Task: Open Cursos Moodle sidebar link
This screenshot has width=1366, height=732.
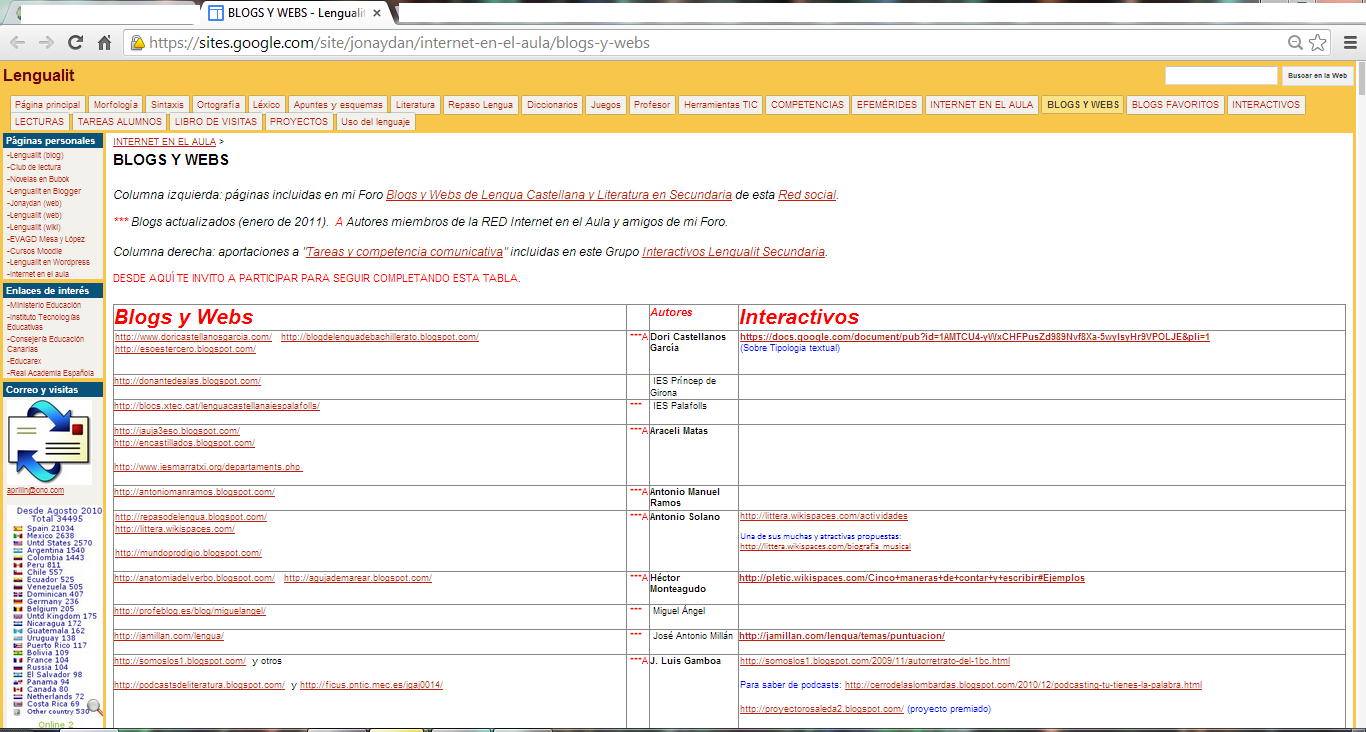Action: (x=34, y=251)
